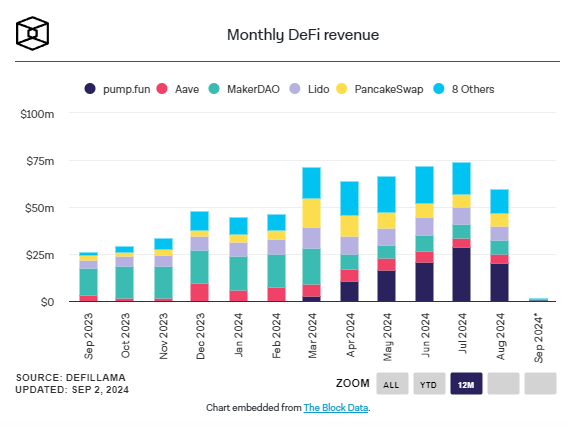Viewport: 568px width, 427px height.
Task: Click the Sep 2023 axis label
Action: pos(88,336)
